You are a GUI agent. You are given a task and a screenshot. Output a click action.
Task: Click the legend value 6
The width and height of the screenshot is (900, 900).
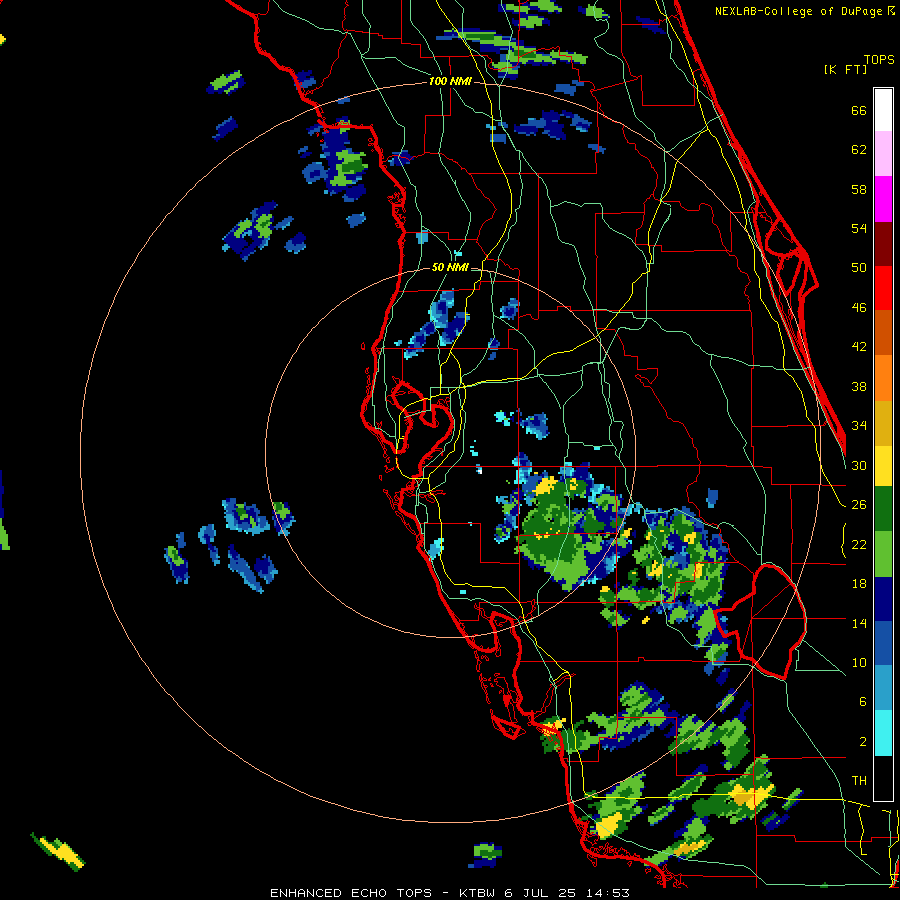tap(863, 702)
